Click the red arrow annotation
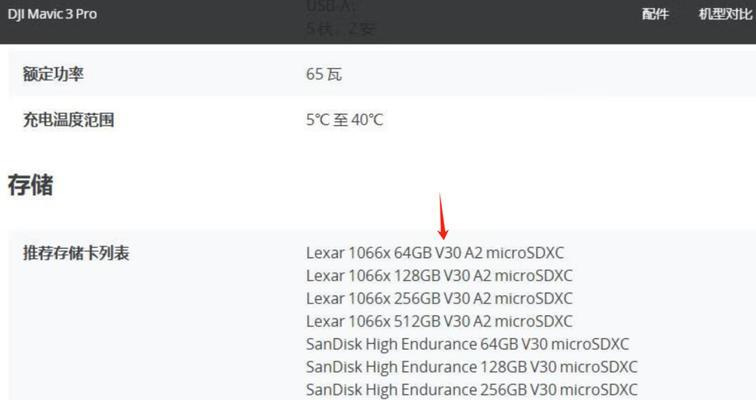The width and height of the screenshot is (756, 400). tap(442, 216)
